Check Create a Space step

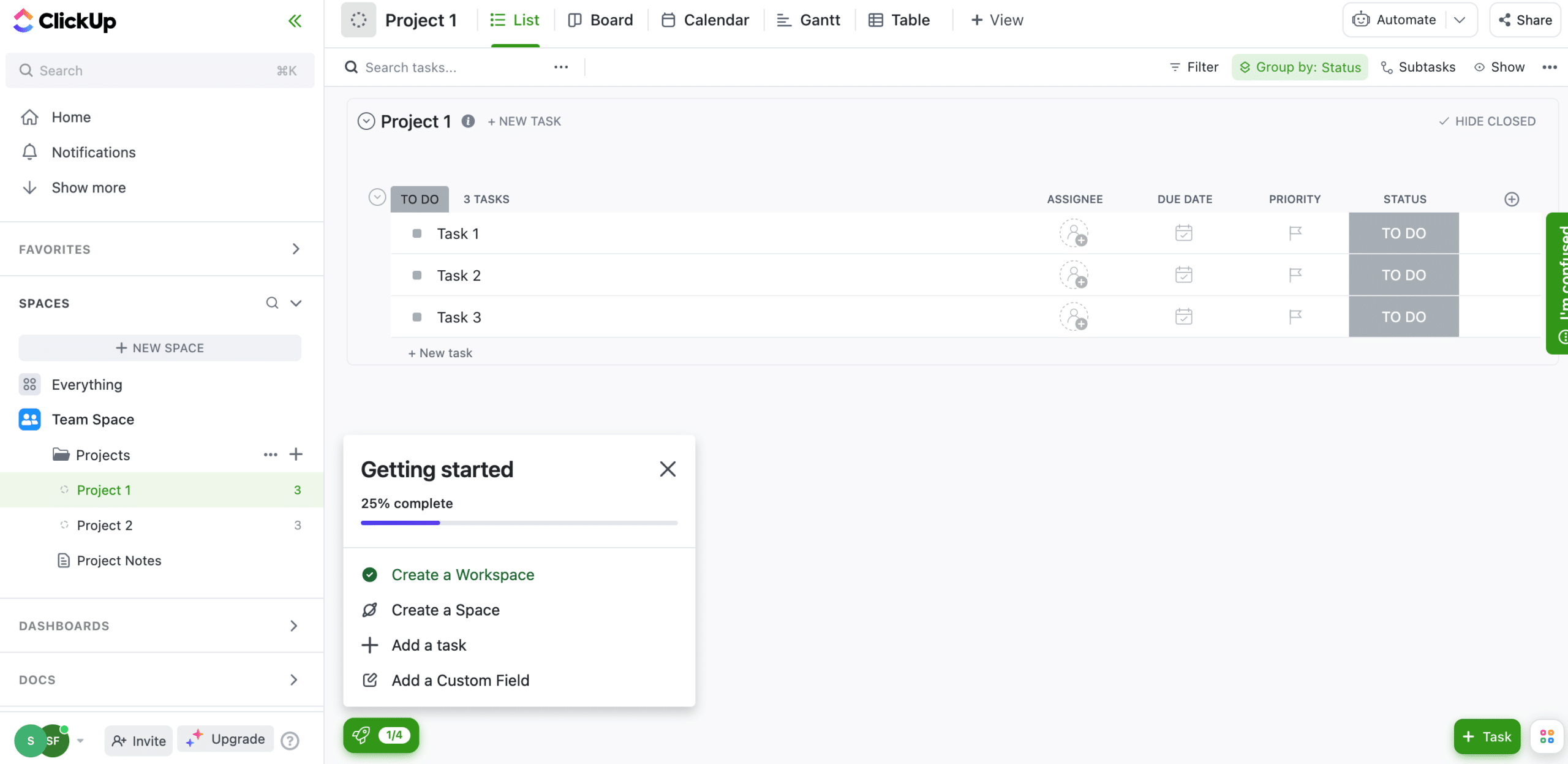tap(431, 610)
